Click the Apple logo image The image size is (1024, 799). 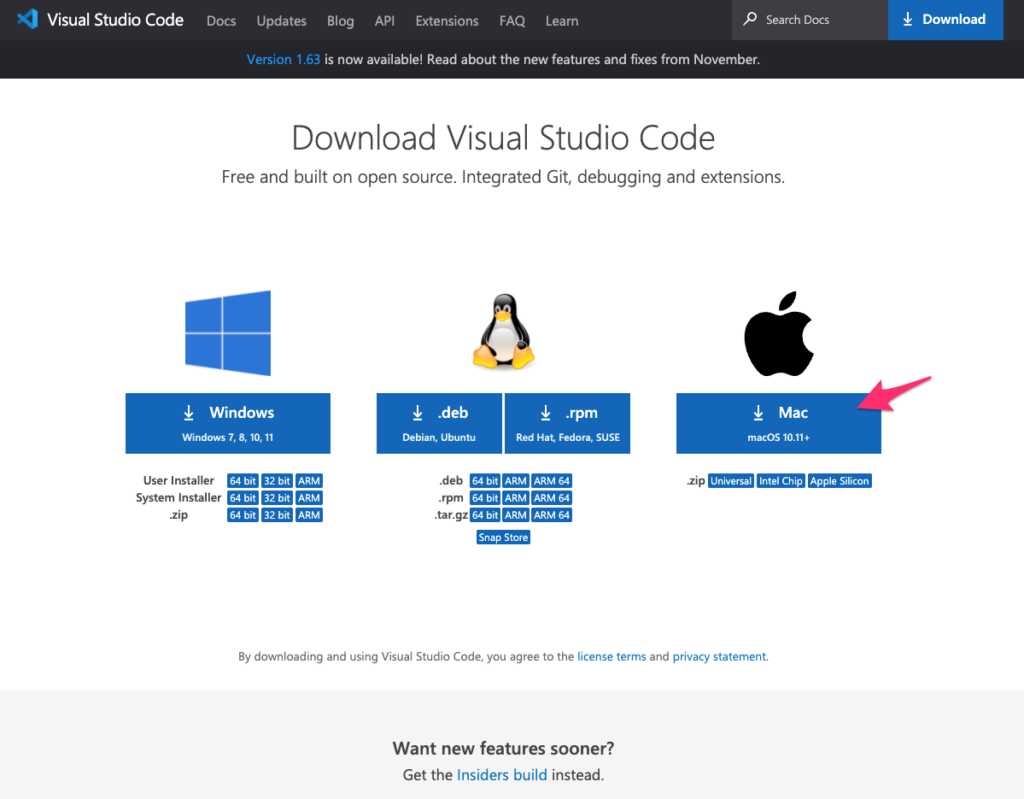[x=778, y=333]
